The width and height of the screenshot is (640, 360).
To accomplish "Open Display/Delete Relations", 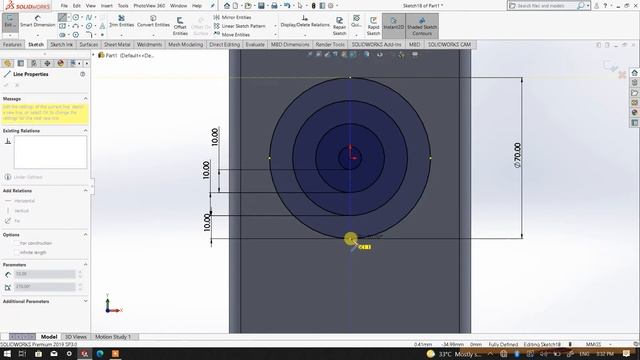I will 305,22.
